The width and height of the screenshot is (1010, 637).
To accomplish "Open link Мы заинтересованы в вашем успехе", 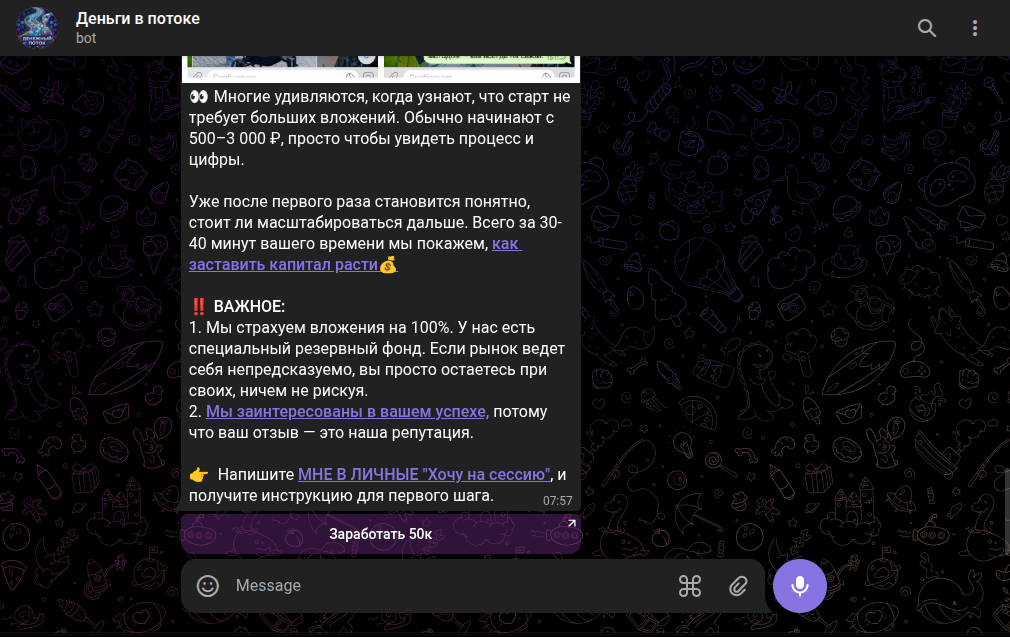I will 347,411.
